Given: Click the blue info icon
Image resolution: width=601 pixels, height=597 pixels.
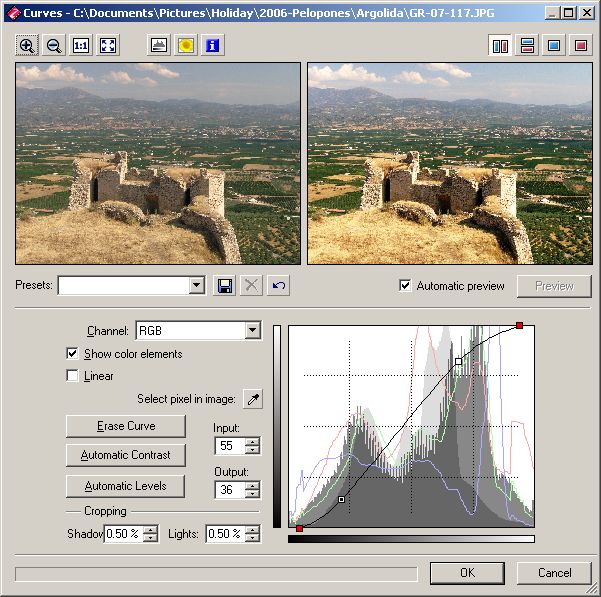Looking at the screenshot, I should point(211,46).
